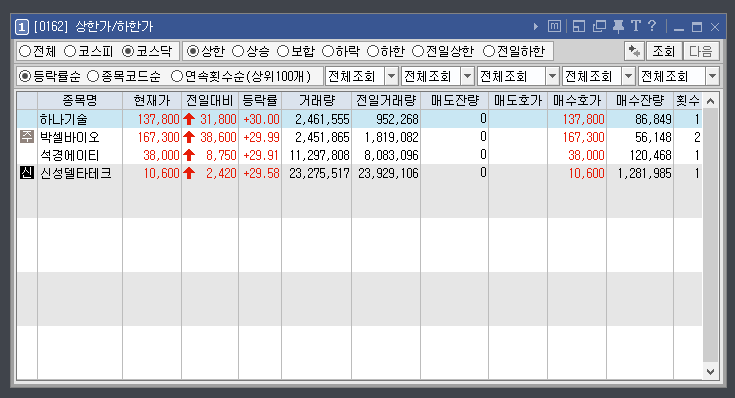Click the settings tool icon beside 조회
735x398 pixels.
point(634,51)
